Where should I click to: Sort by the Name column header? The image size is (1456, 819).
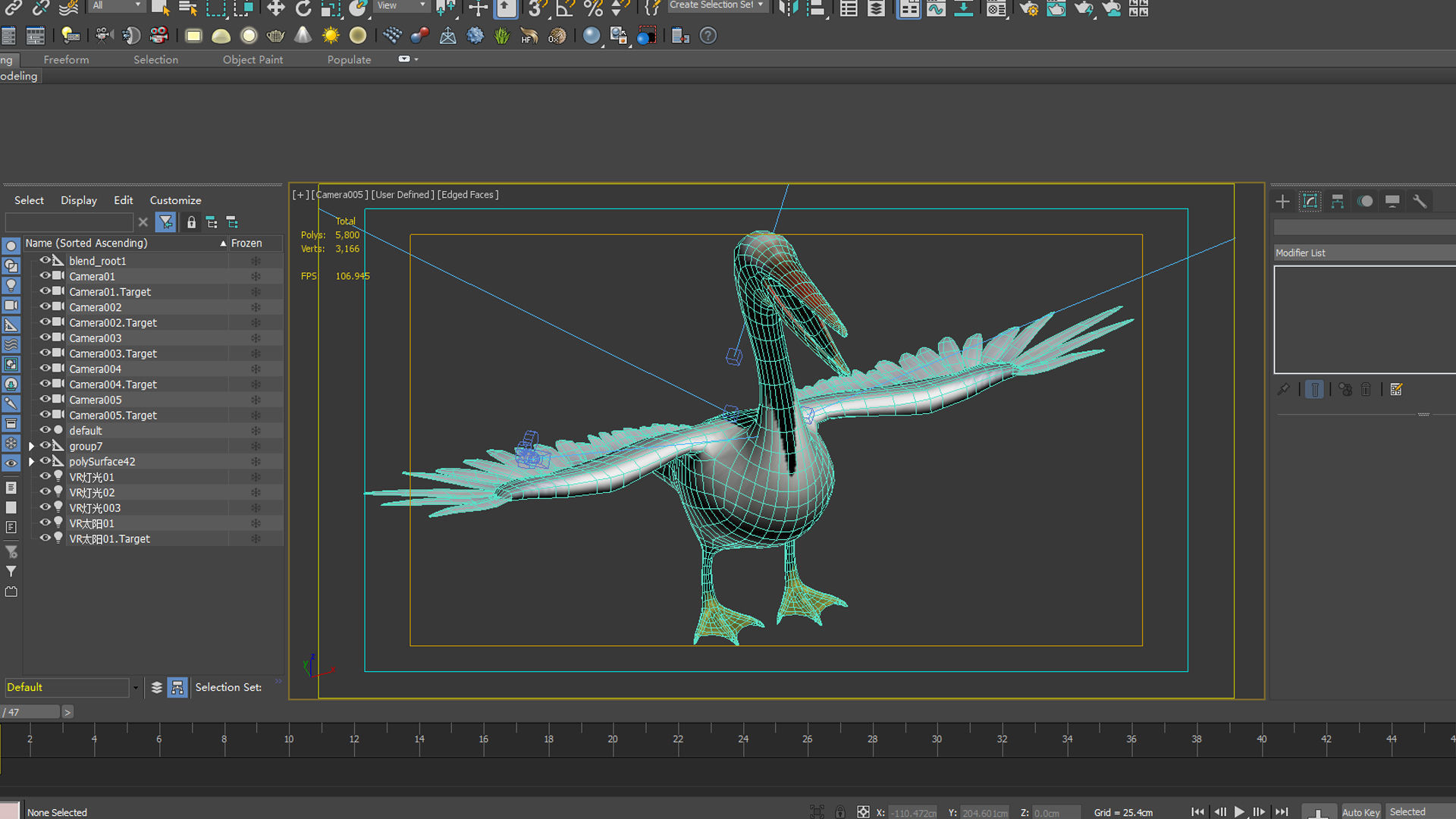pyautogui.click(x=125, y=243)
